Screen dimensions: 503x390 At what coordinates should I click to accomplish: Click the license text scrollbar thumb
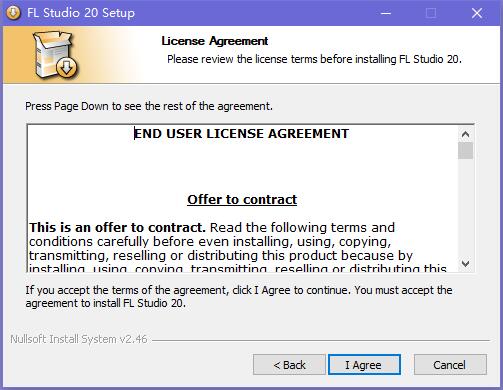(465, 151)
